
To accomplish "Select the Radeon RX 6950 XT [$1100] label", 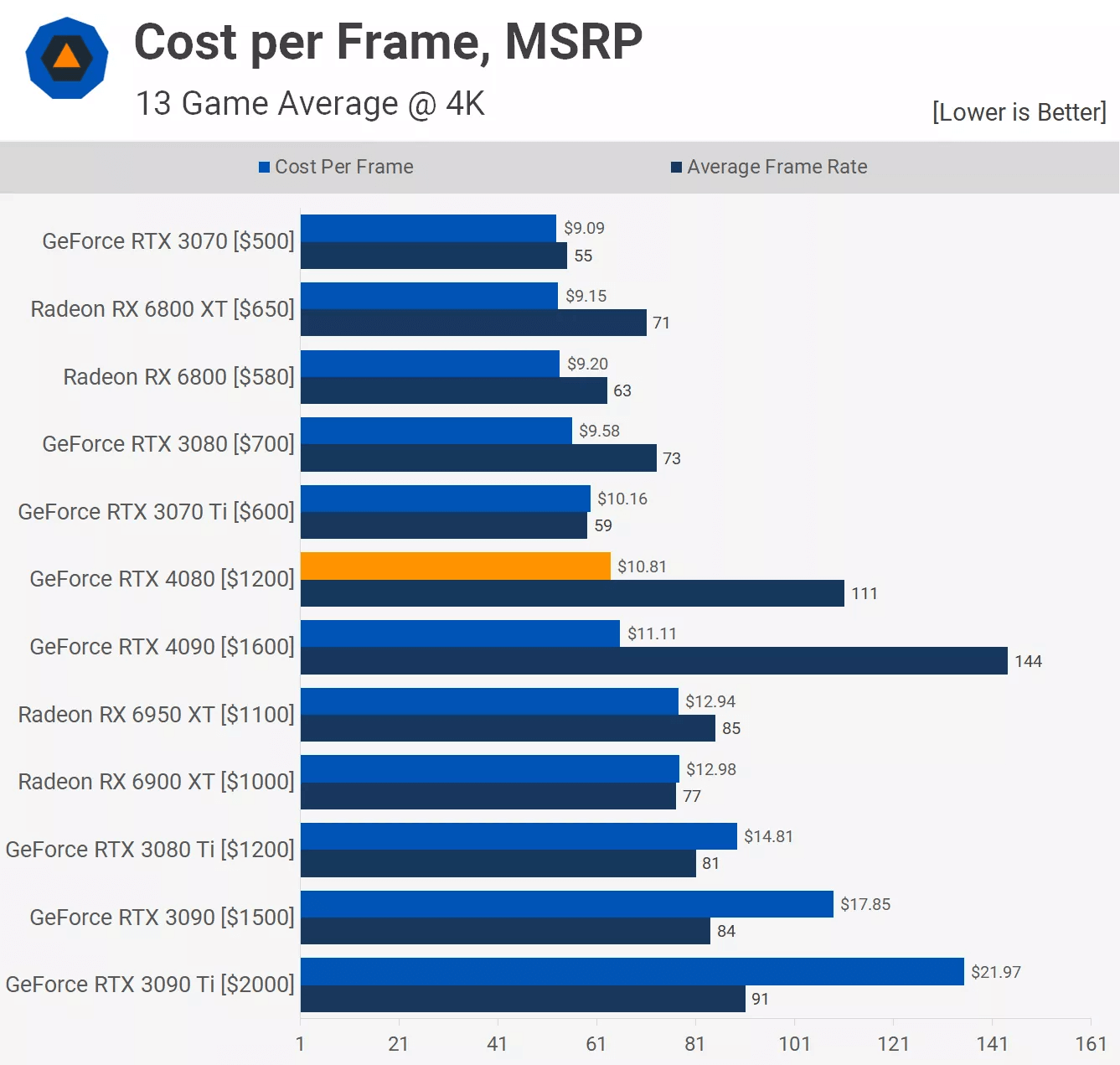I will (x=157, y=715).
